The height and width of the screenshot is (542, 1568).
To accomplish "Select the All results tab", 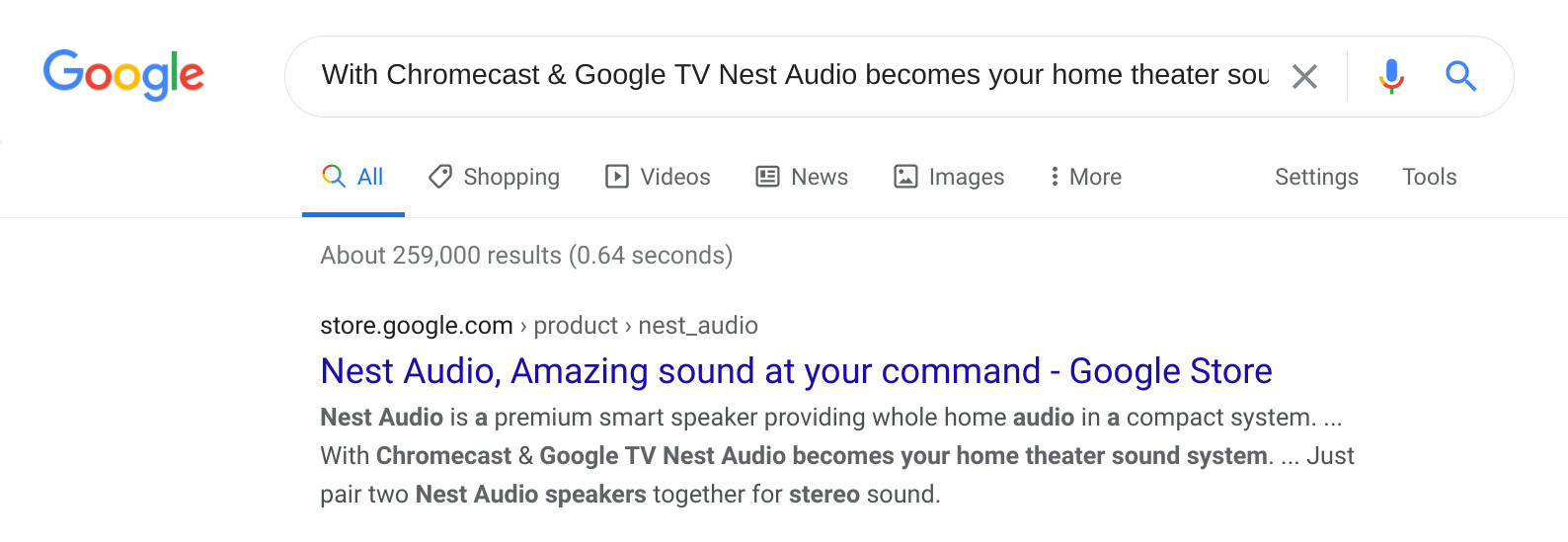I will pos(370,177).
